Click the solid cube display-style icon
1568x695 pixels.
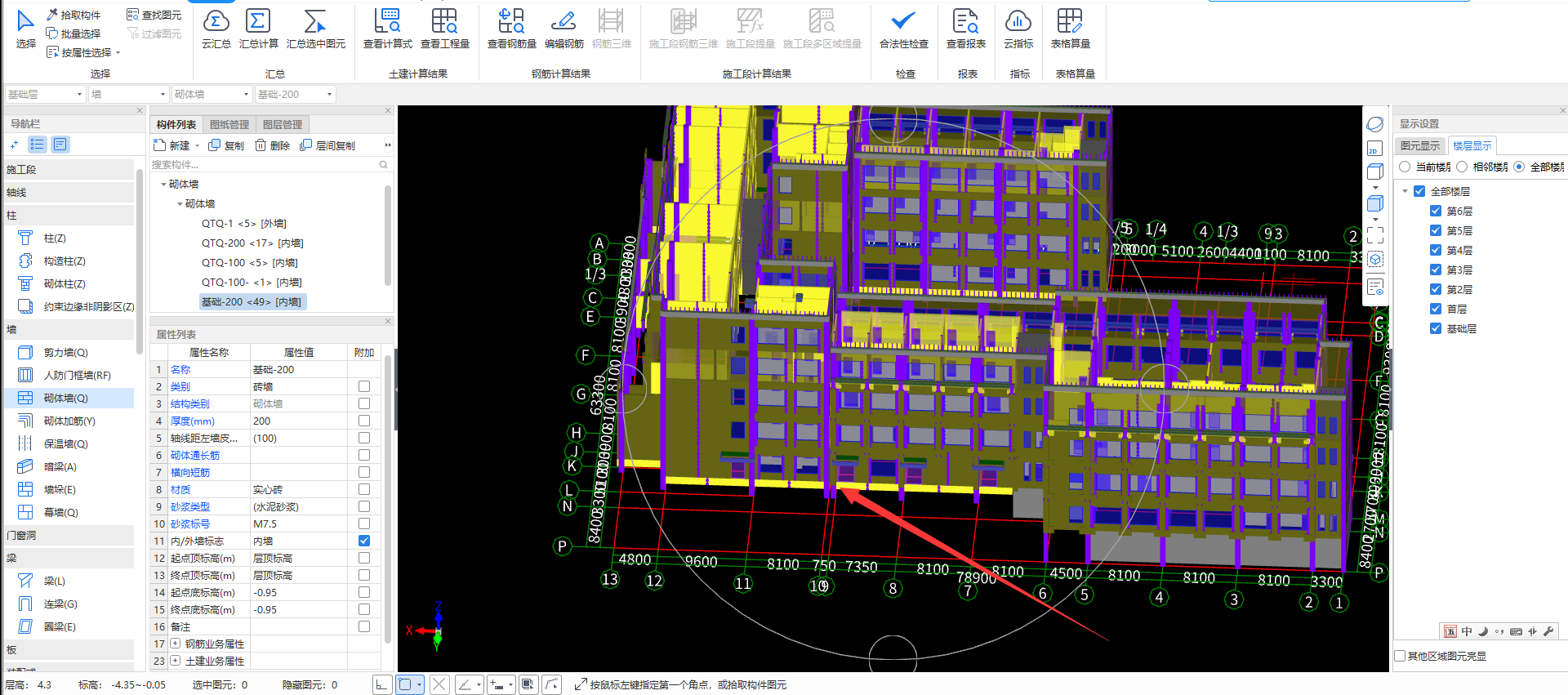click(x=1375, y=204)
